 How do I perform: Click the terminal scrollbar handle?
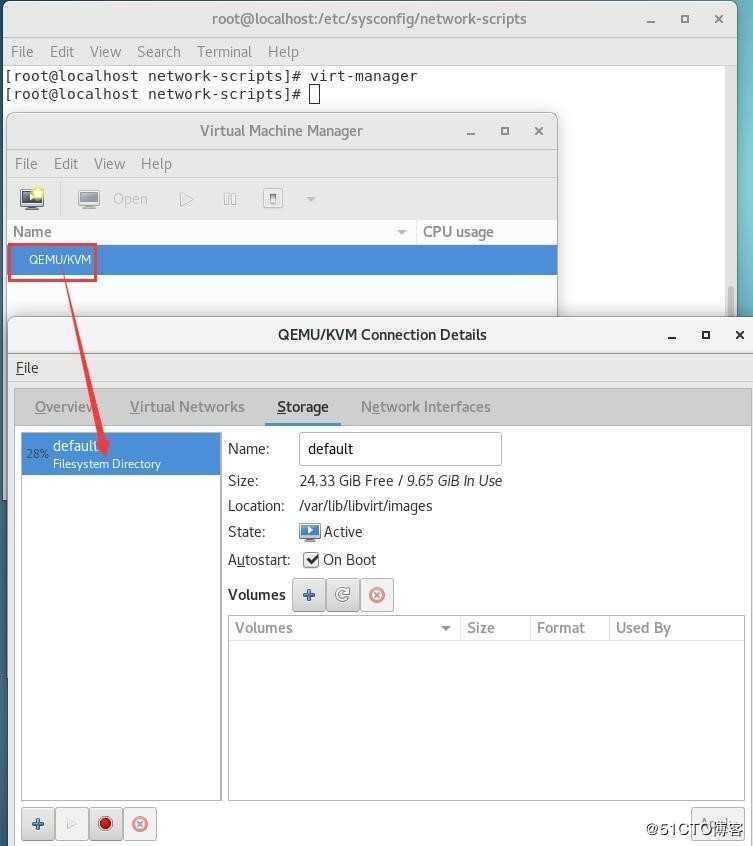click(731, 301)
